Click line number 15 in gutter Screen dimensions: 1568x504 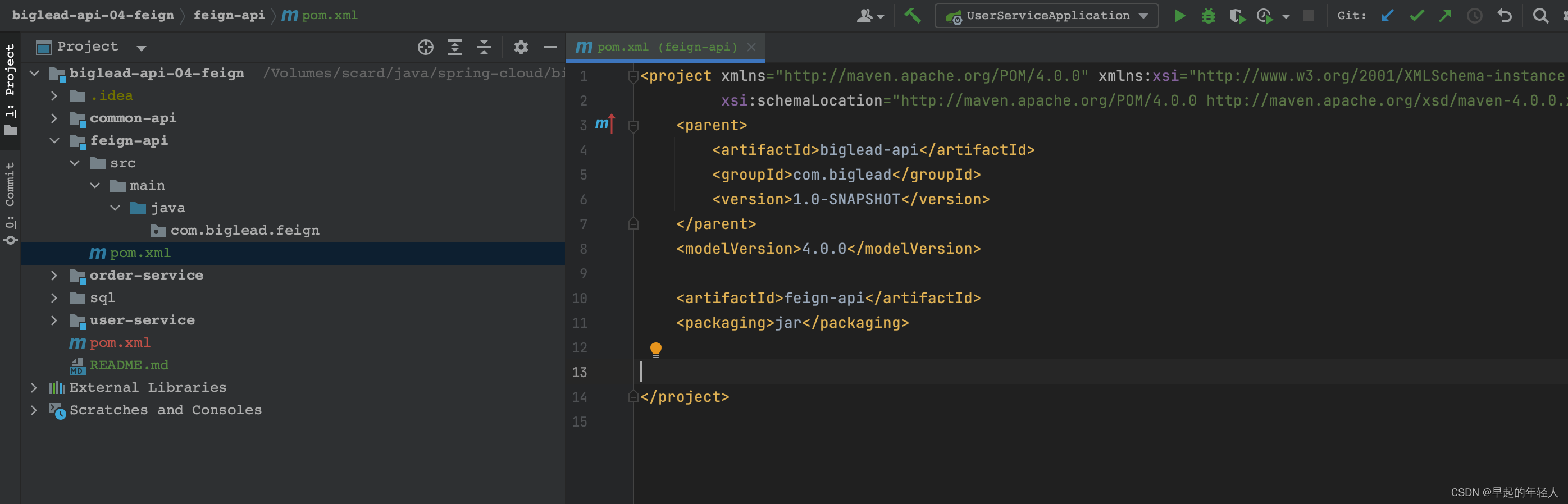pos(580,423)
